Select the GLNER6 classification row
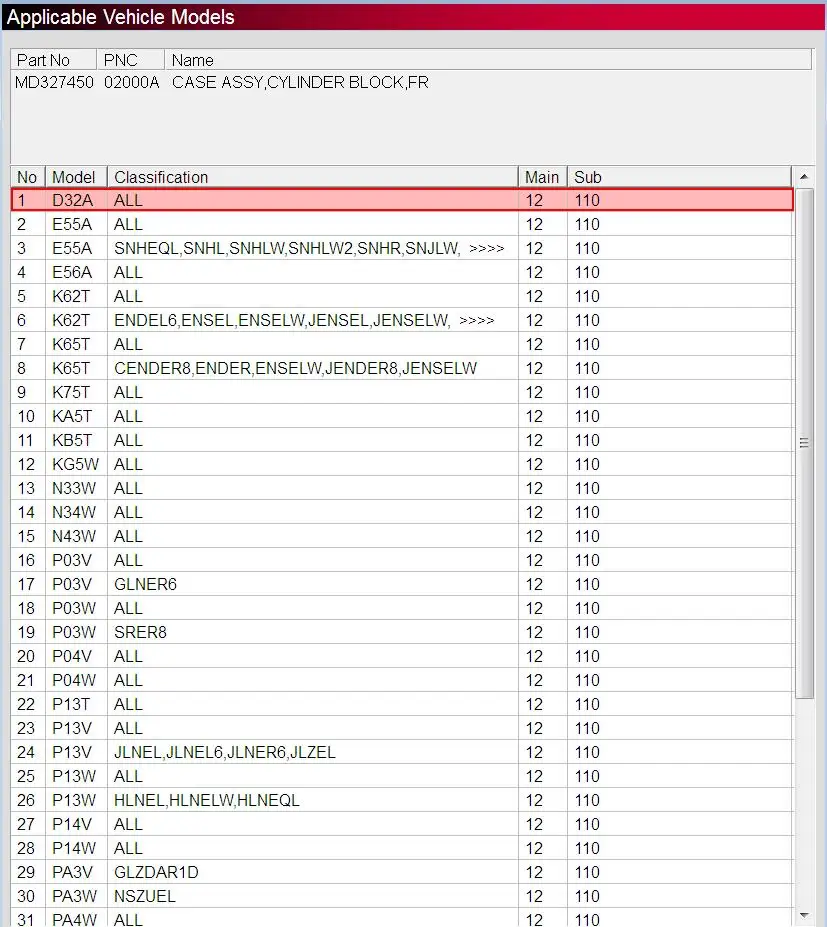The image size is (827, 927). click(402, 585)
